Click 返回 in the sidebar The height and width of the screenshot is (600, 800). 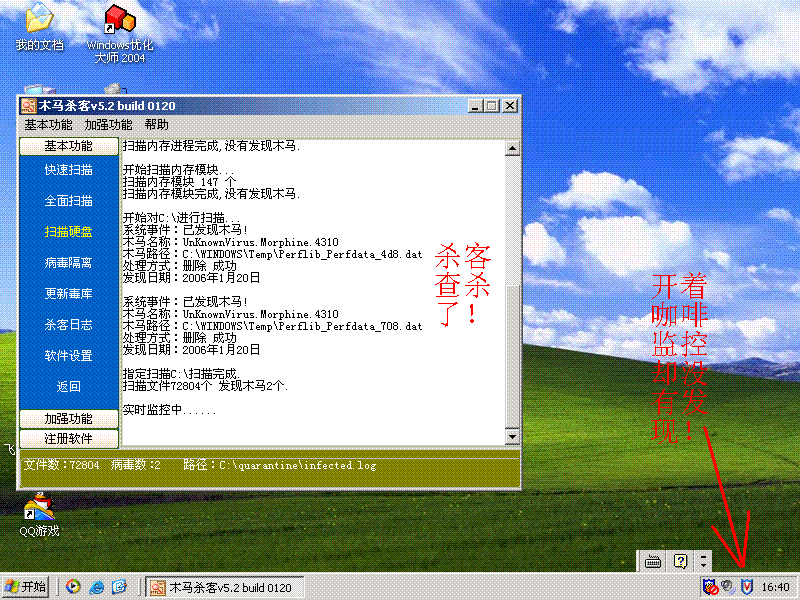click(68, 387)
